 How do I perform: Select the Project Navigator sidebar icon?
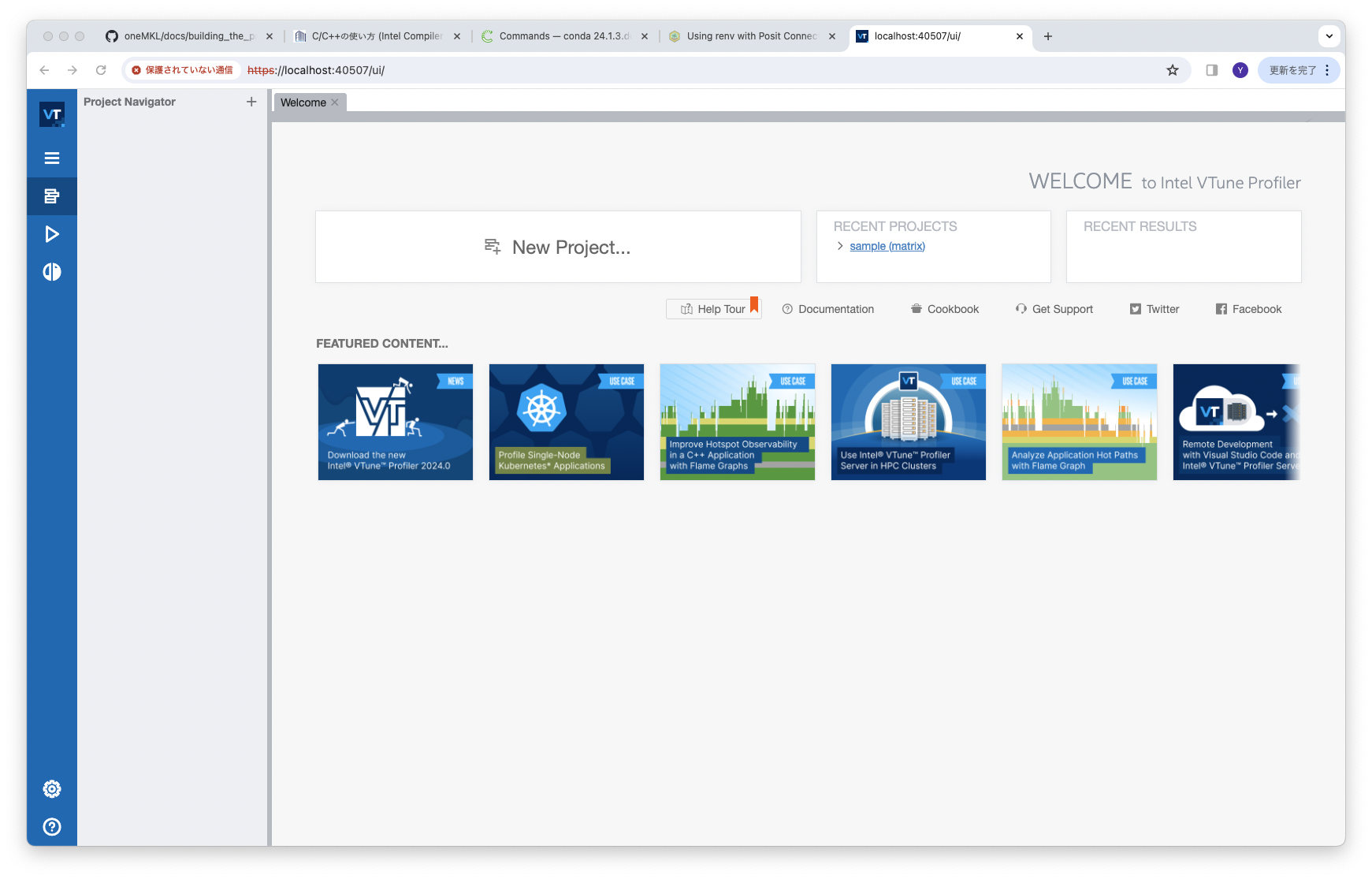52,196
